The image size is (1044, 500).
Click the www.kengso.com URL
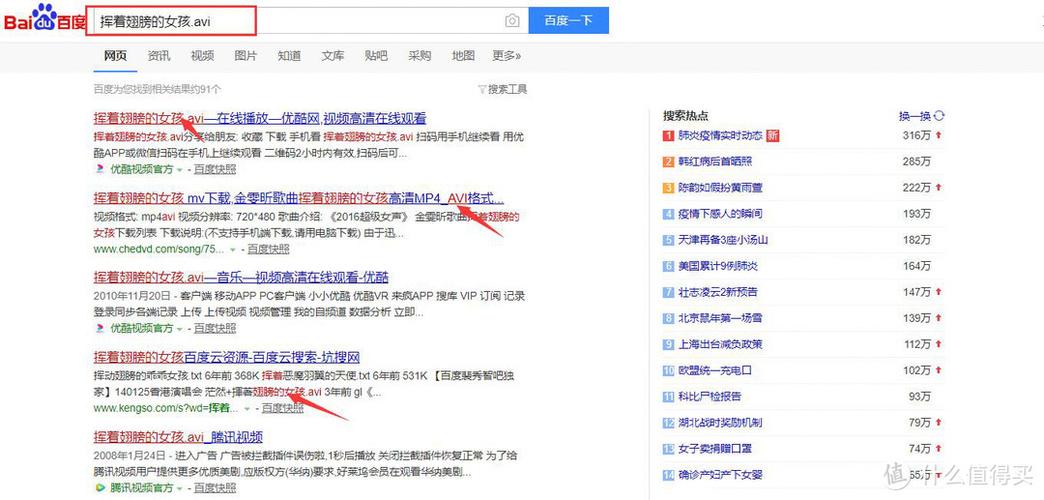pyautogui.click(x=166, y=407)
